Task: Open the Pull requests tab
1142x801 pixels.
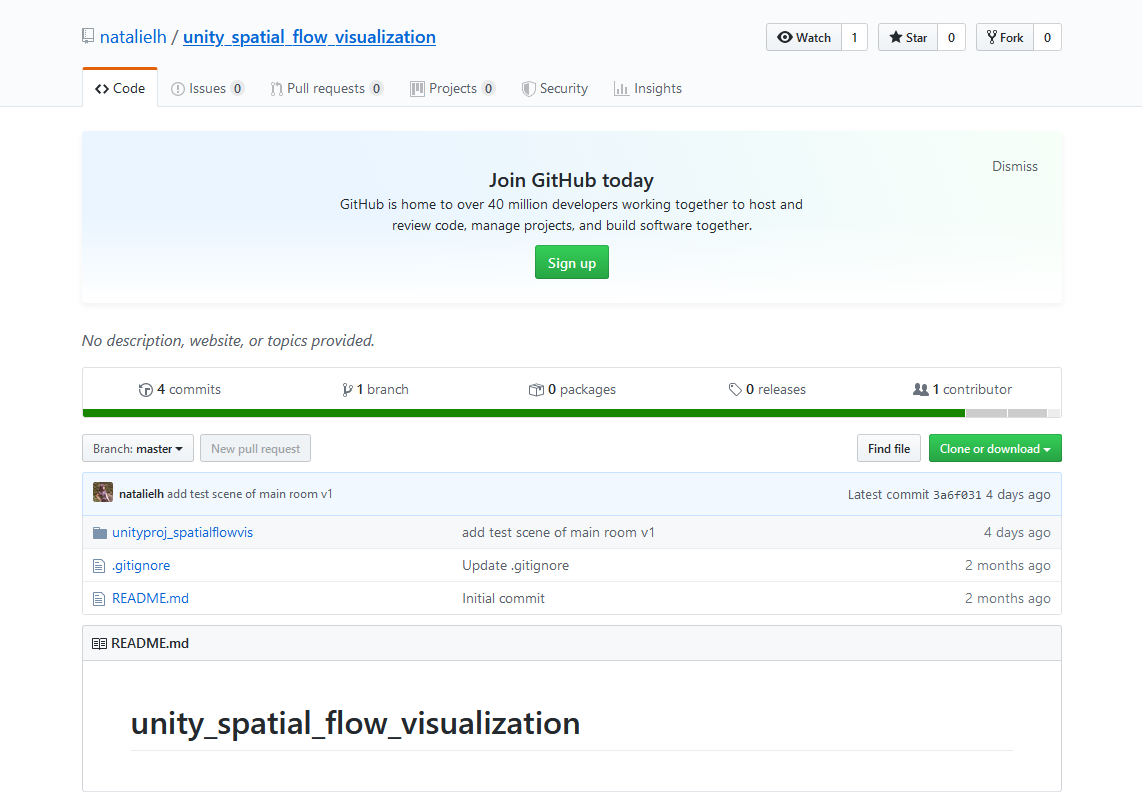Action: [326, 89]
